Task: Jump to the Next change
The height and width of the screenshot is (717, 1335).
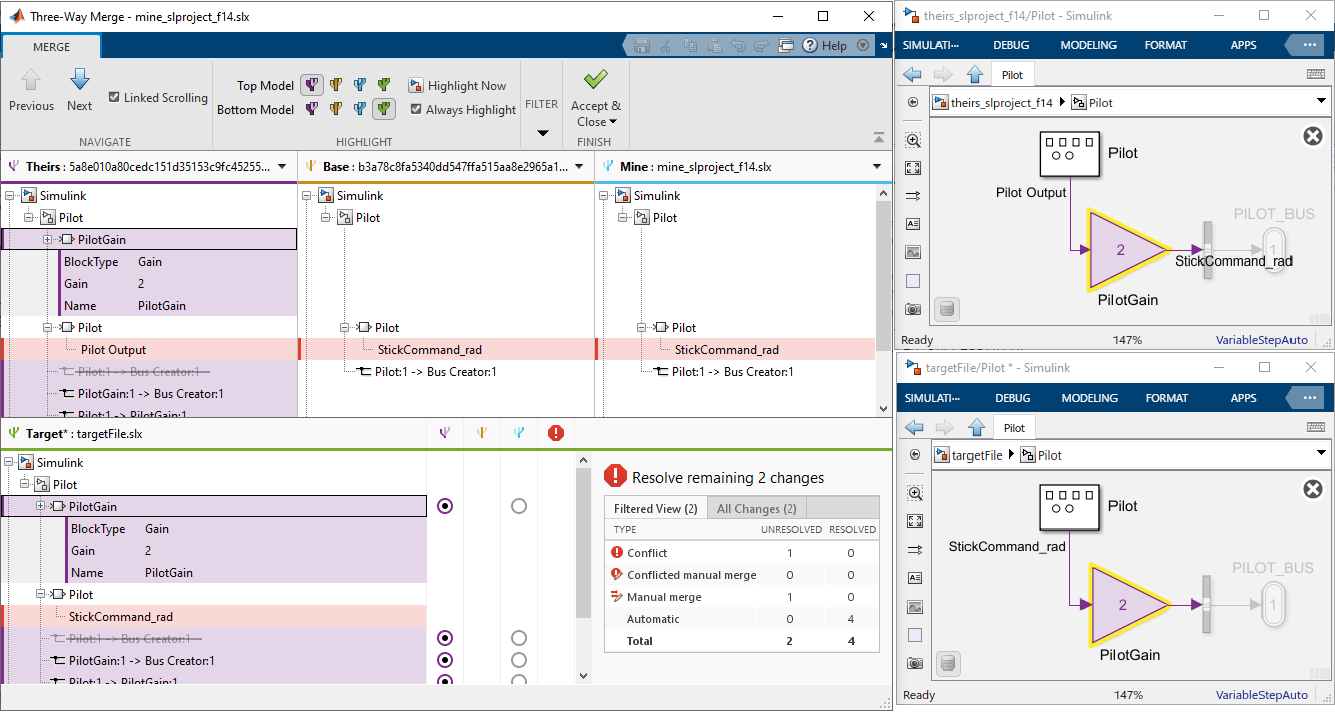Action: (x=80, y=90)
